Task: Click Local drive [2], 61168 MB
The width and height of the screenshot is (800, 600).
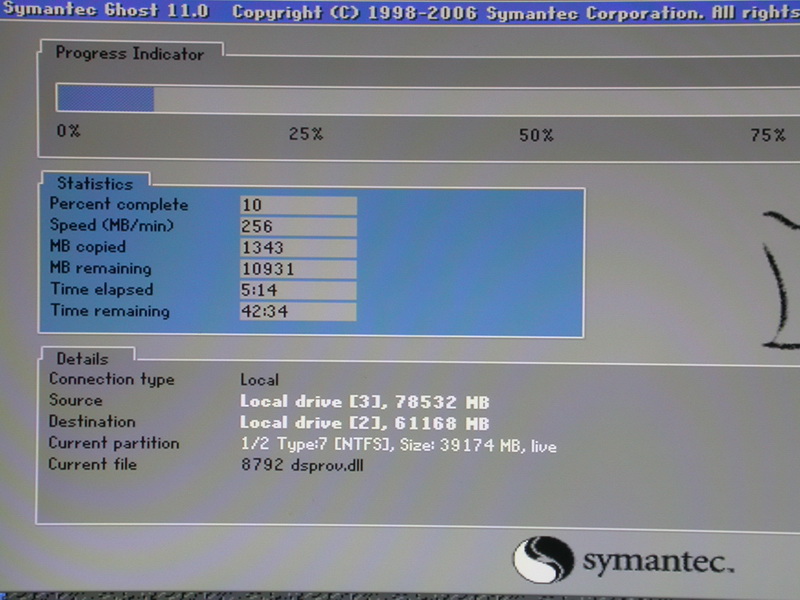Action: (x=364, y=423)
